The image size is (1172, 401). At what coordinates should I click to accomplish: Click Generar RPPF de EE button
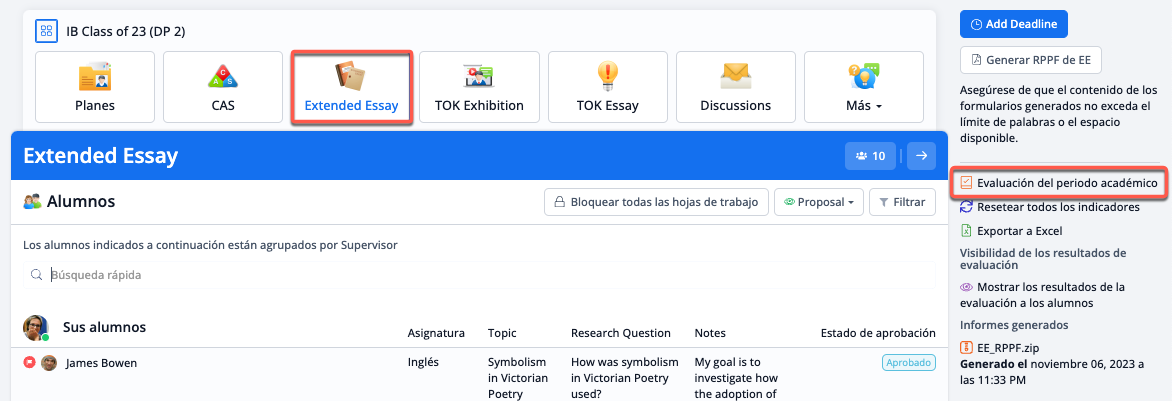click(1030, 60)
